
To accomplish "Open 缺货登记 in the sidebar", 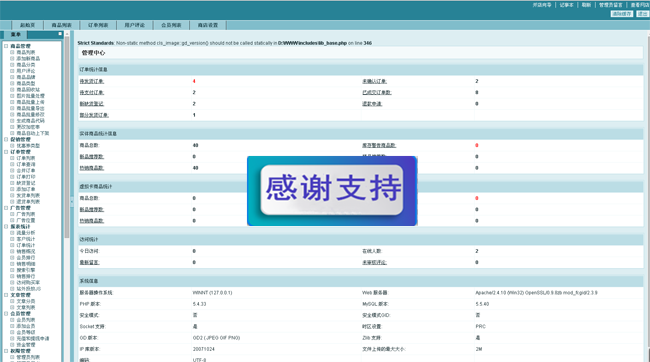I will coord(26,183).
